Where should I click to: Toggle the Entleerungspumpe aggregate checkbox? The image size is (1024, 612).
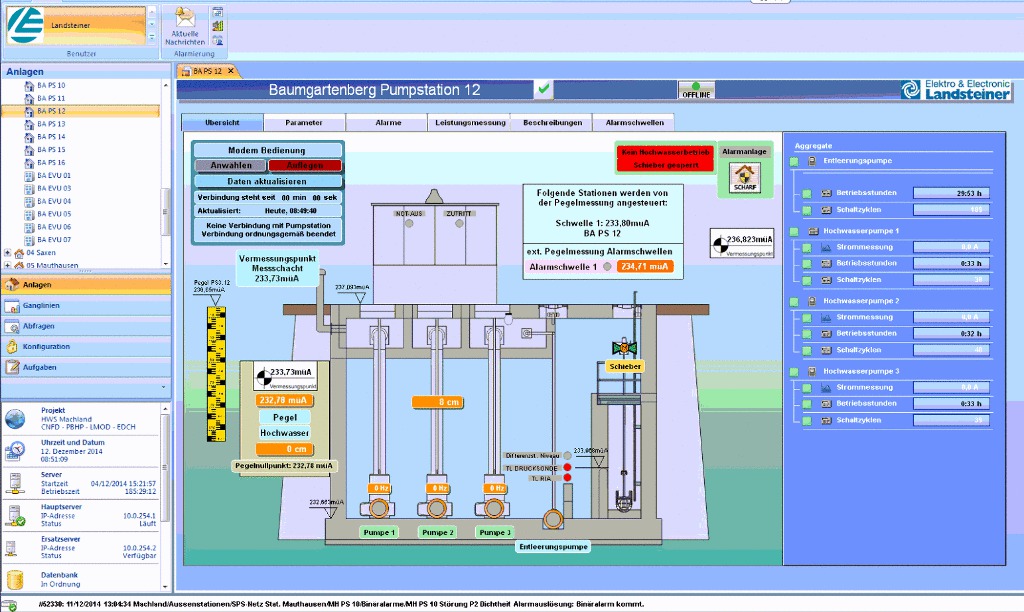tap(793, 161)
